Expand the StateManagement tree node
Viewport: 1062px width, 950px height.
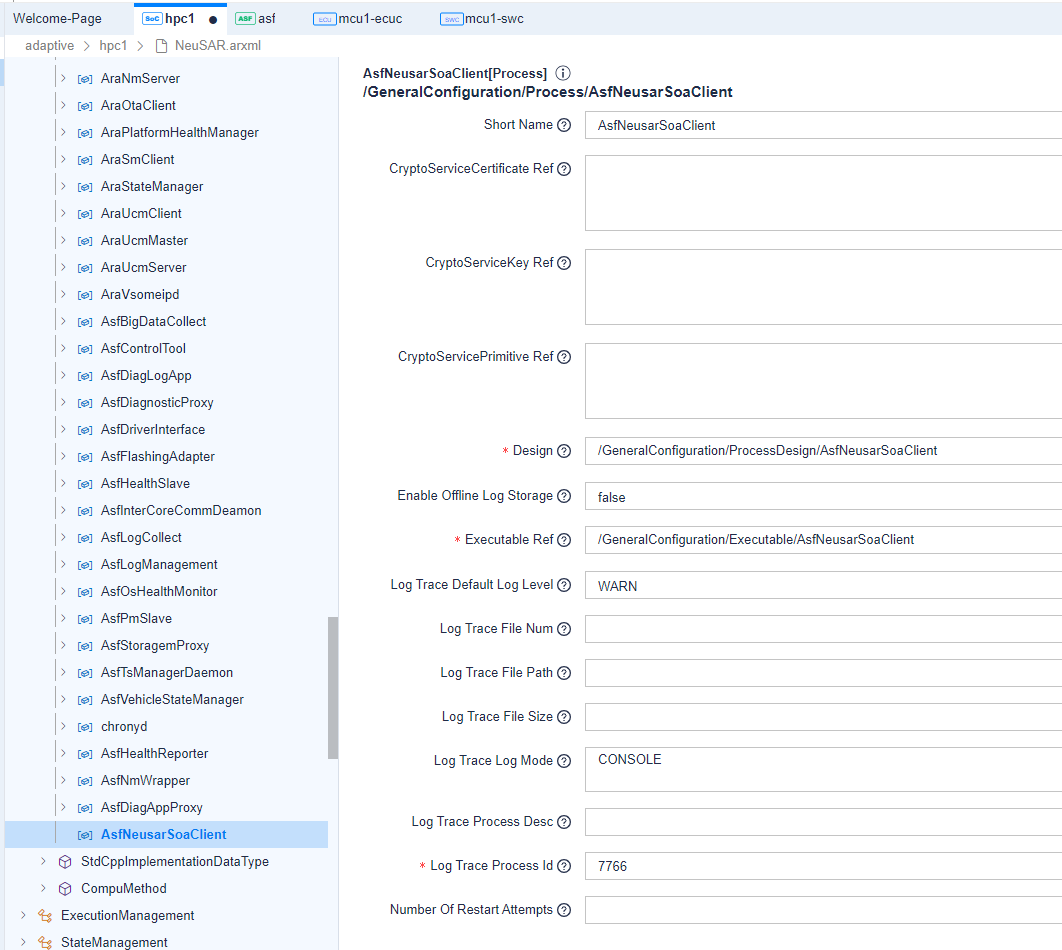click(23, 943)
